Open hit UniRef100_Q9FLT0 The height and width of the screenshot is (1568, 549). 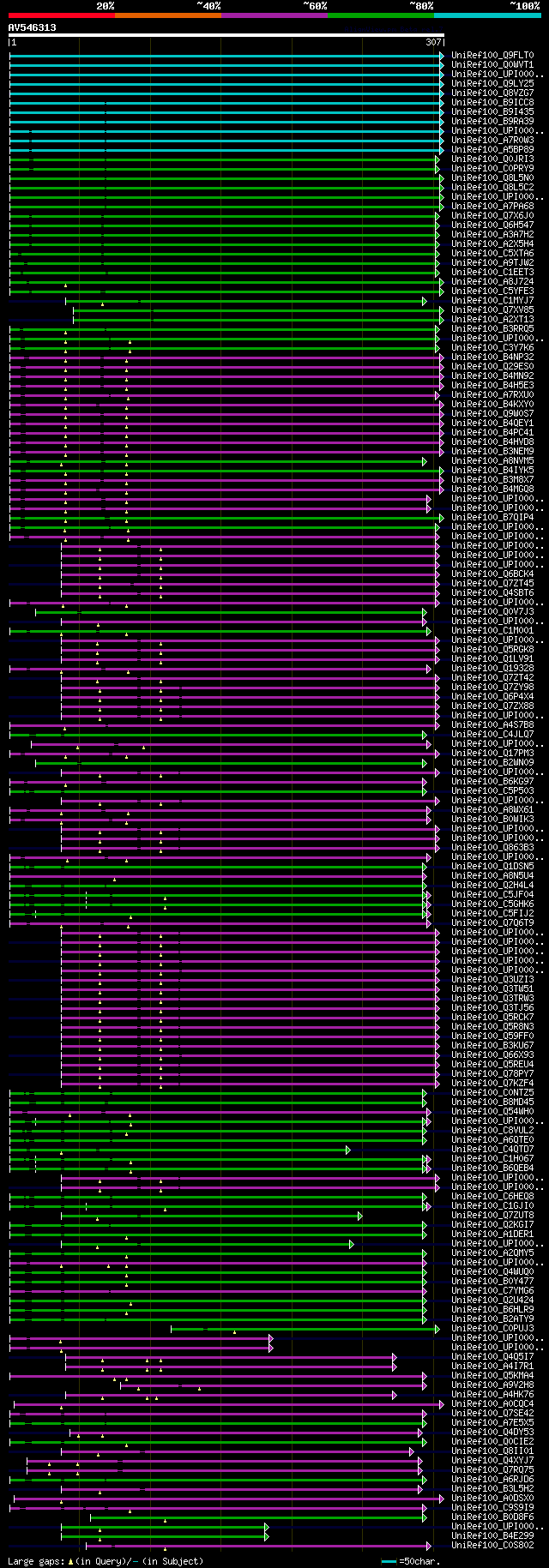492,56
